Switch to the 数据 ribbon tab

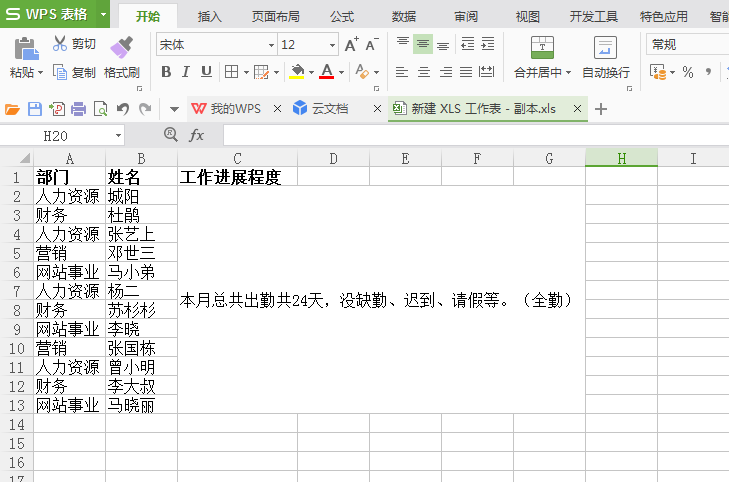404,17
